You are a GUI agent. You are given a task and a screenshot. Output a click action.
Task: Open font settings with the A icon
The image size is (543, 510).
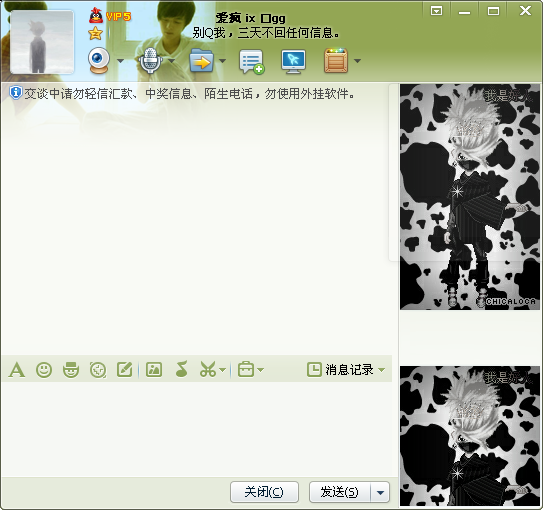tap(17, 370)
